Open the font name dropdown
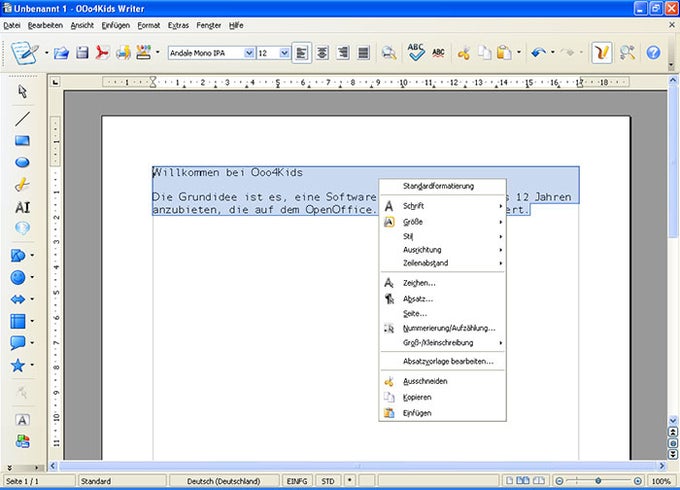The width and height of the screenshot is (680, 490). click(x=249, y=53)
